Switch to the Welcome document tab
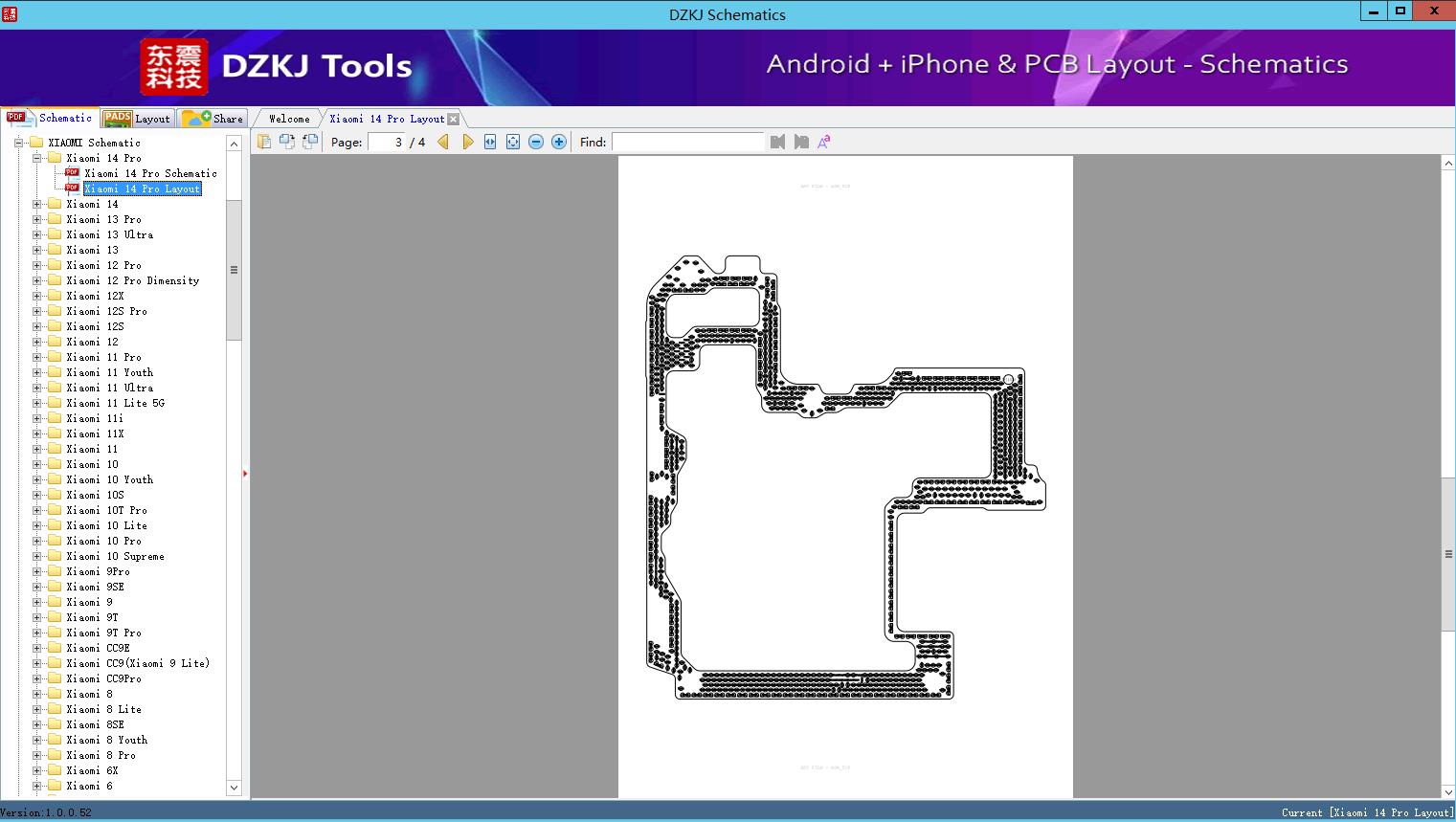 click(x=289, y=119)
